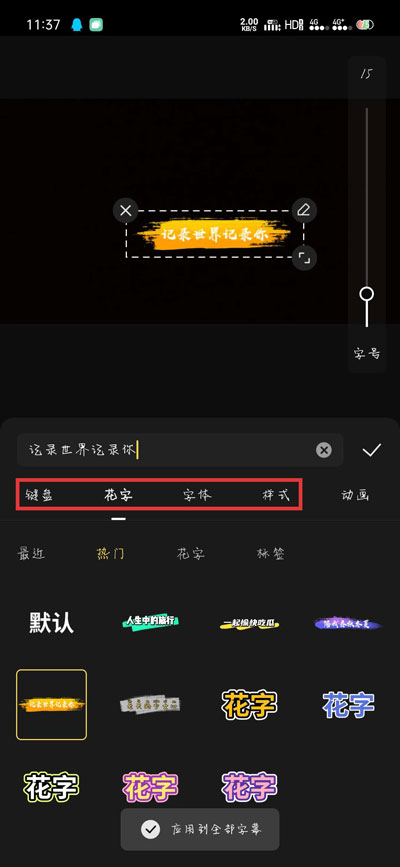Open the QQ notification icon in the status bar

(76, 24)
